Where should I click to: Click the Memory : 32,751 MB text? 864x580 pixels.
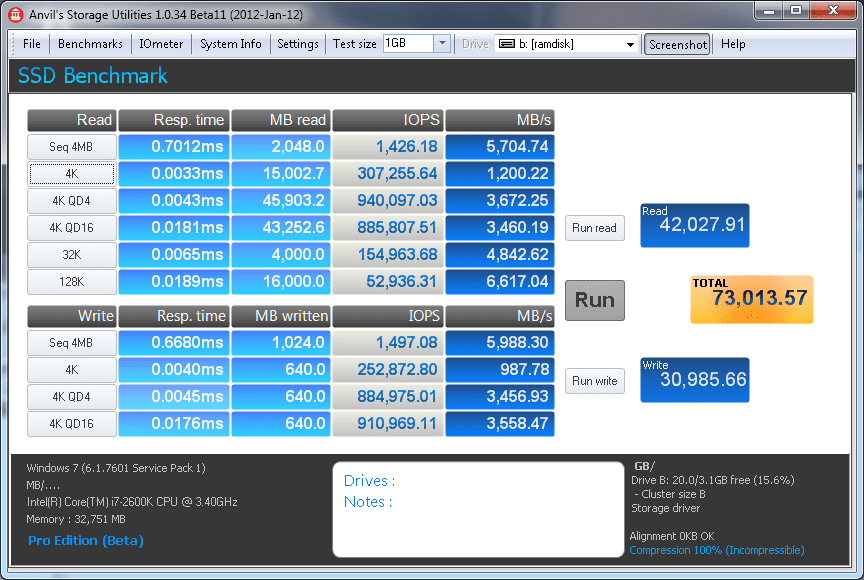coord(76,519)
